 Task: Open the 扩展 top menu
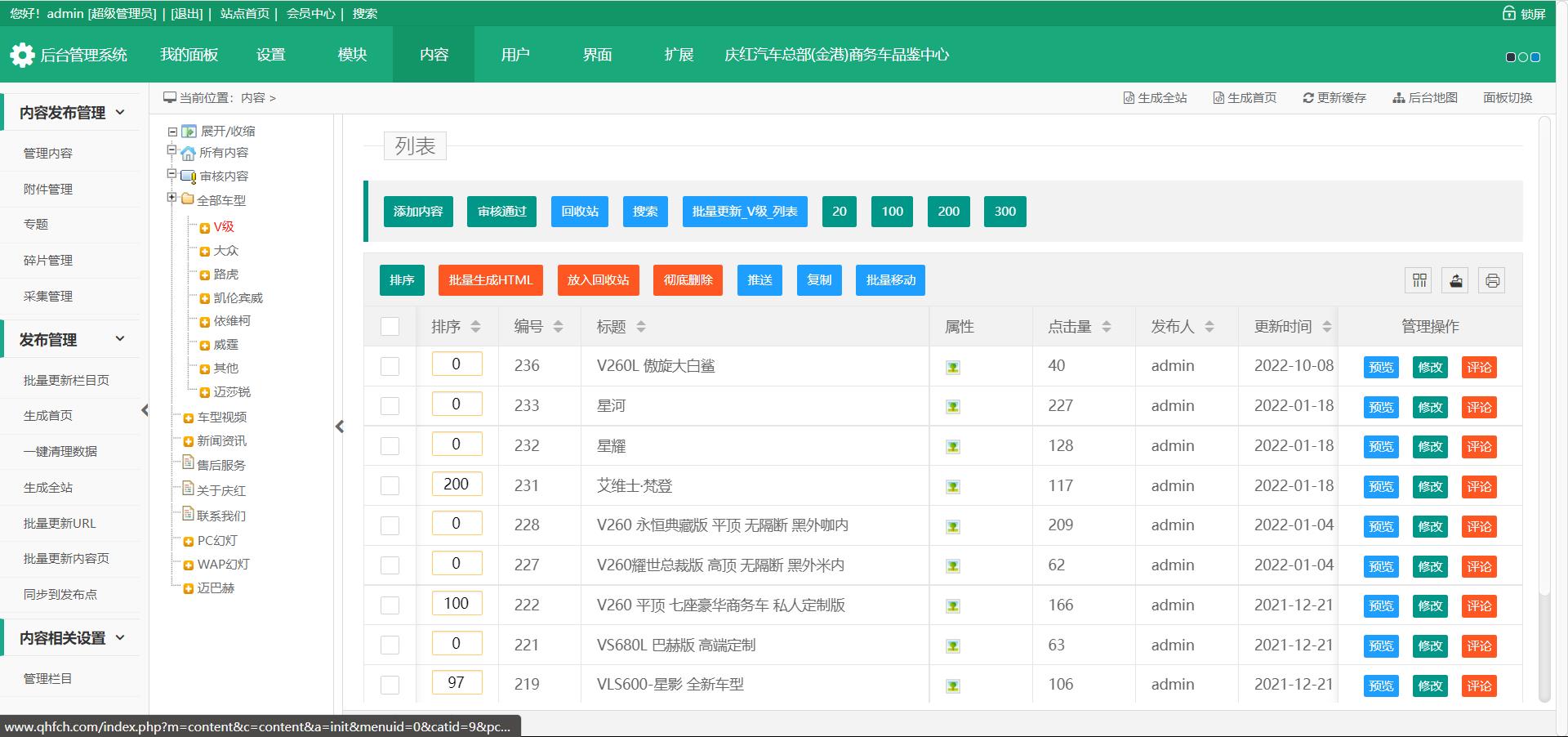pos(679,55)
